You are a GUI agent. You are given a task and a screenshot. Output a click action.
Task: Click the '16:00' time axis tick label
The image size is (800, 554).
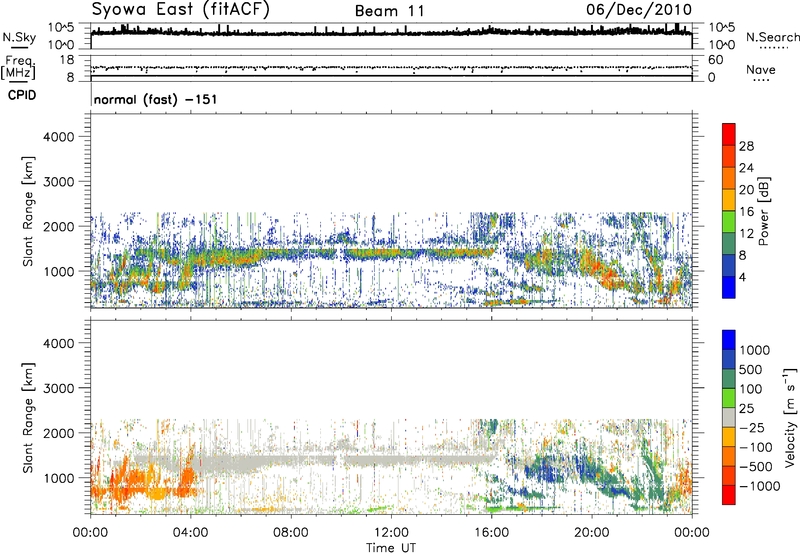[x=491, y=533]
